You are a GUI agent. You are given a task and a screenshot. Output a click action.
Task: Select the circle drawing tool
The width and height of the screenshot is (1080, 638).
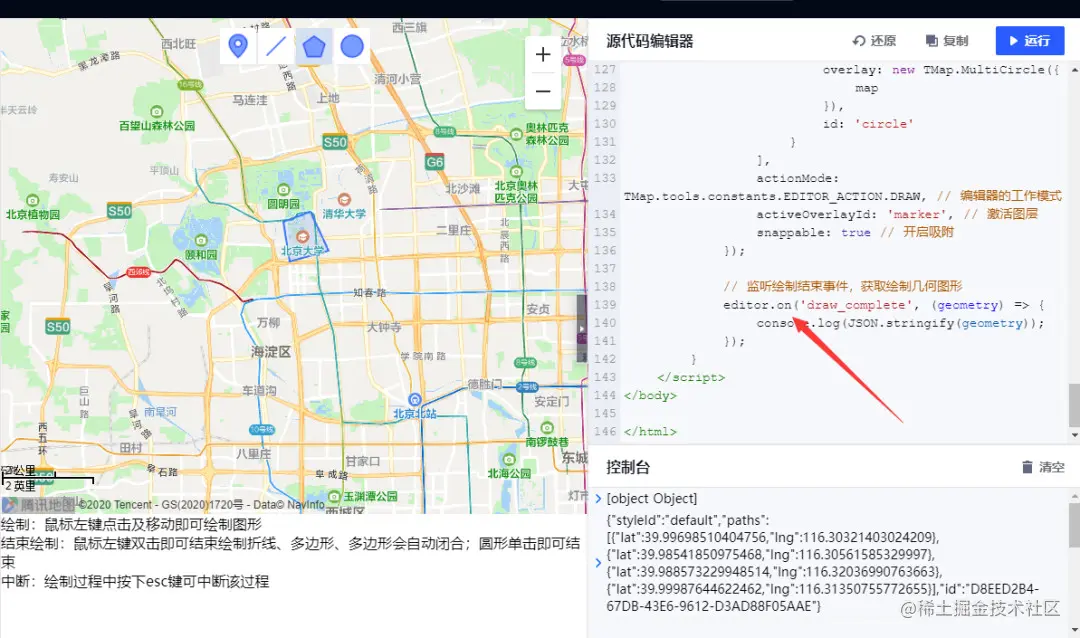click(x=352, y=45)
